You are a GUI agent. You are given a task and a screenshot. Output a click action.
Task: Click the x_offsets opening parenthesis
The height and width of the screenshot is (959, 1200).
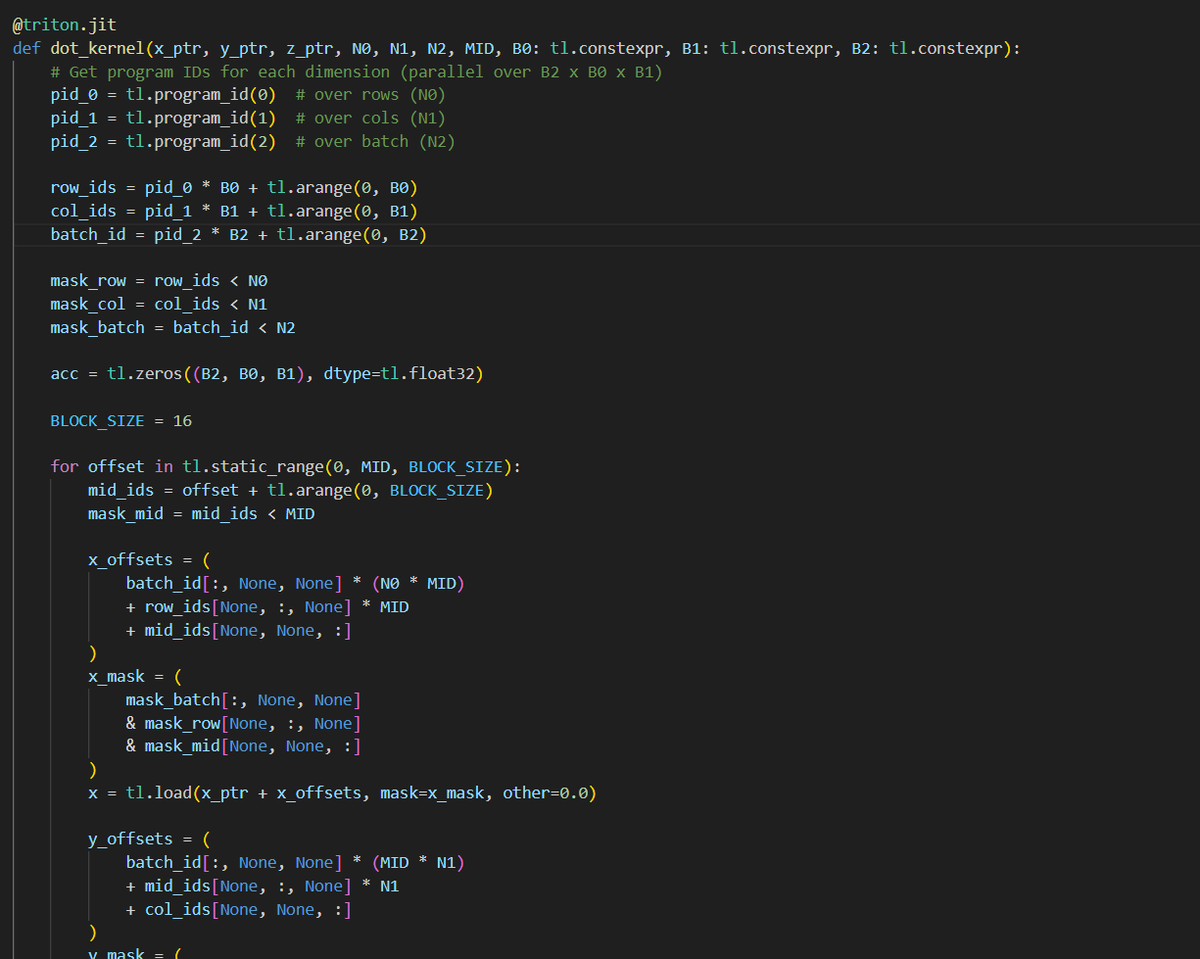click(205, 559)
